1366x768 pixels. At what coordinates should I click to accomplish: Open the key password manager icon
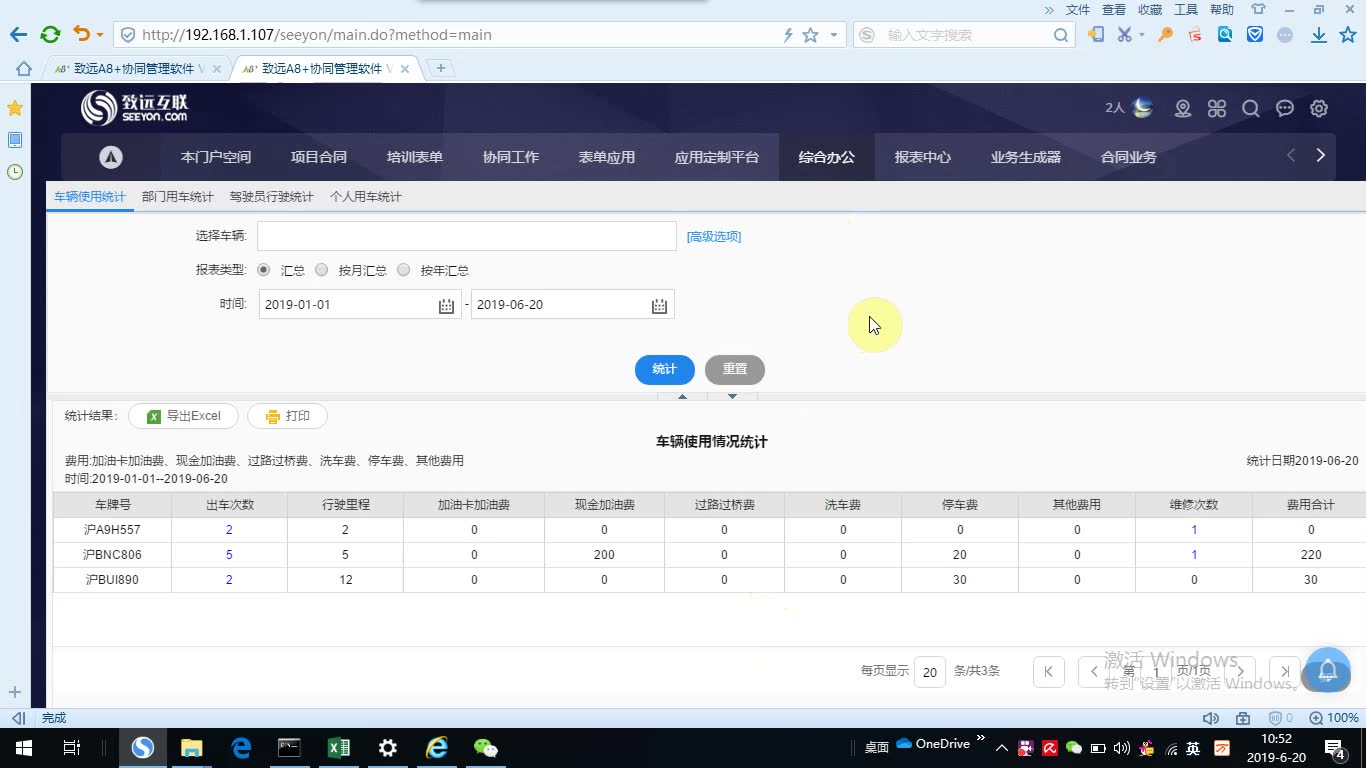click(1165, 35)
